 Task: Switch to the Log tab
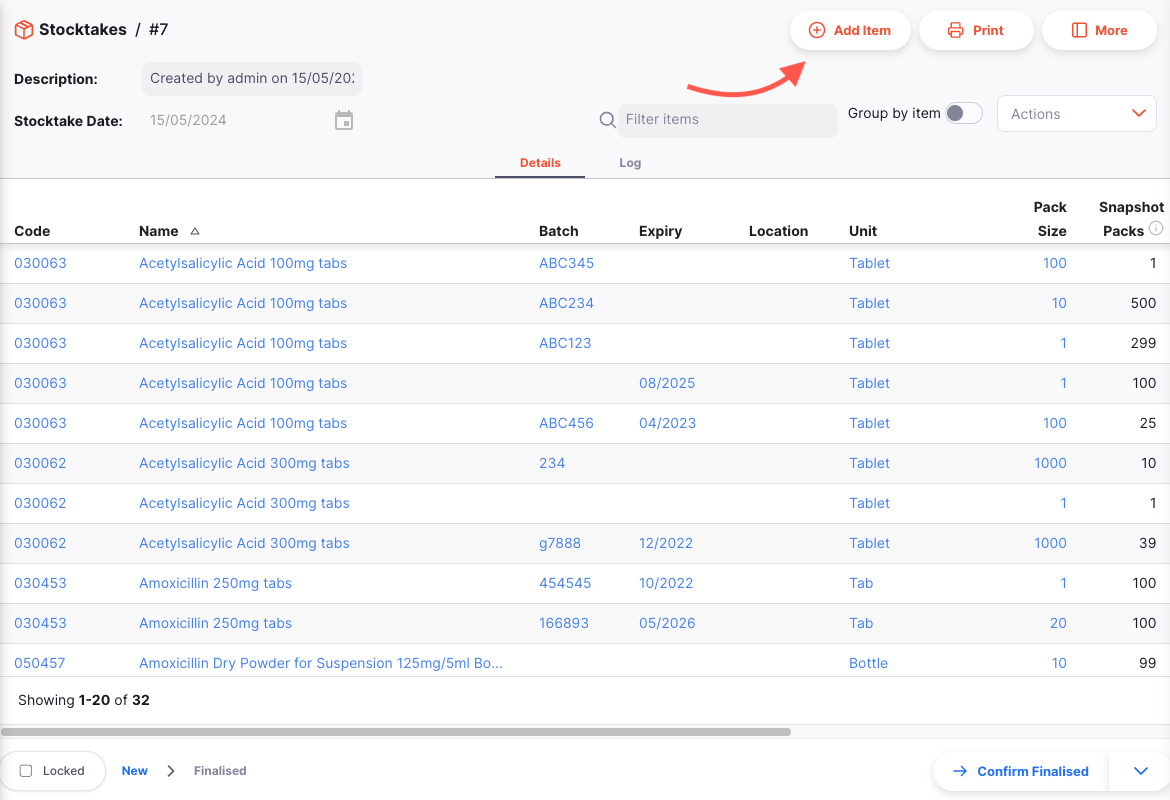coord(630,163)
